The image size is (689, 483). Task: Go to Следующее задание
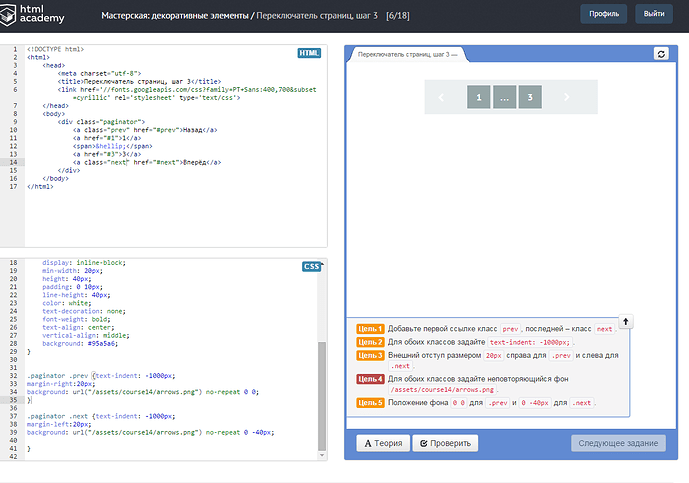tap(618, 443)
